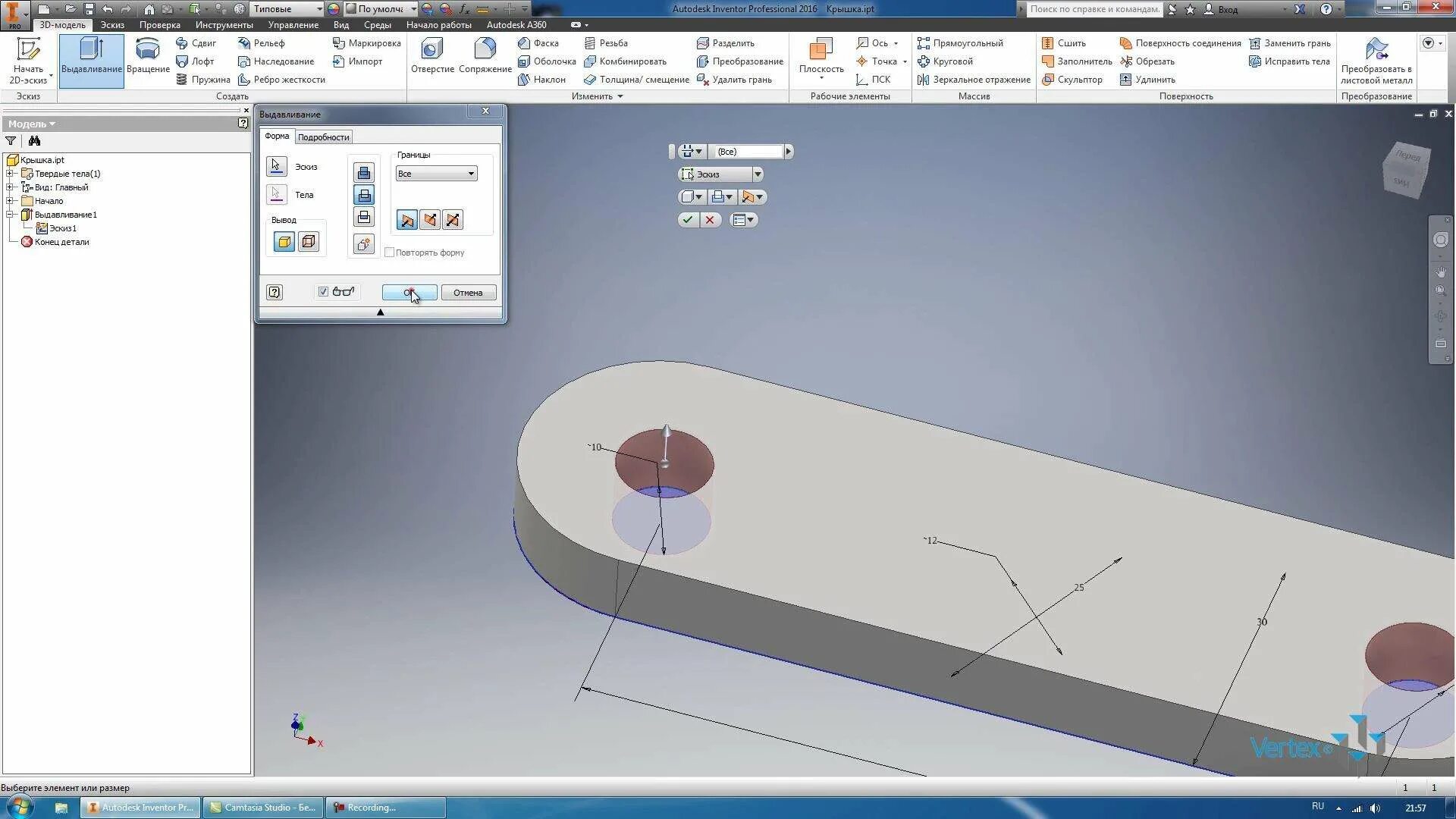Expand the Твердые тела(1) tree node
The width and height of the screenshot is (1456, 819).
11,174
